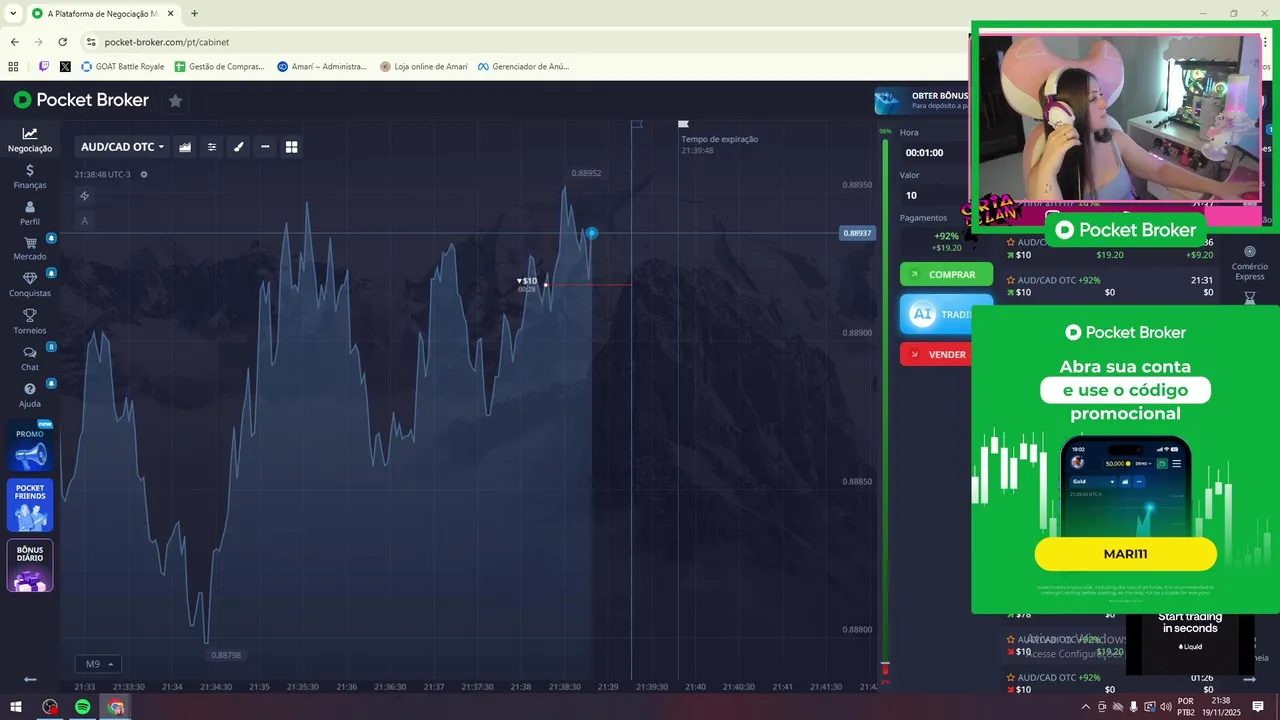Click the COMPRAR buy button
The image size is (1280, 720).
click(x=946, y=274)
